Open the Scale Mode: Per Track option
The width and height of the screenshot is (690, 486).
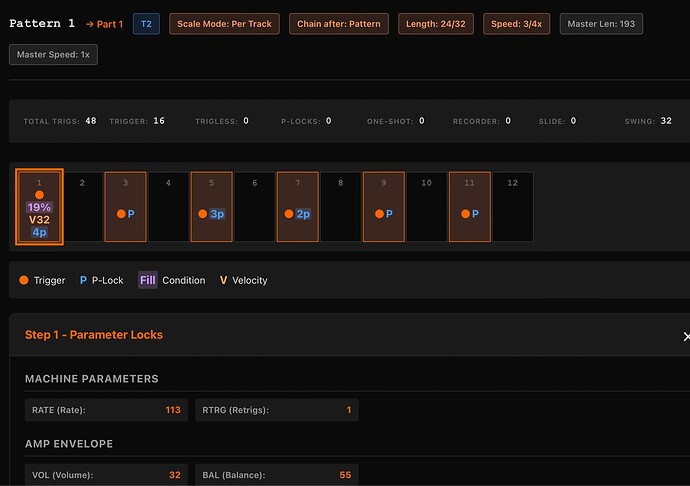coord(224,24)
